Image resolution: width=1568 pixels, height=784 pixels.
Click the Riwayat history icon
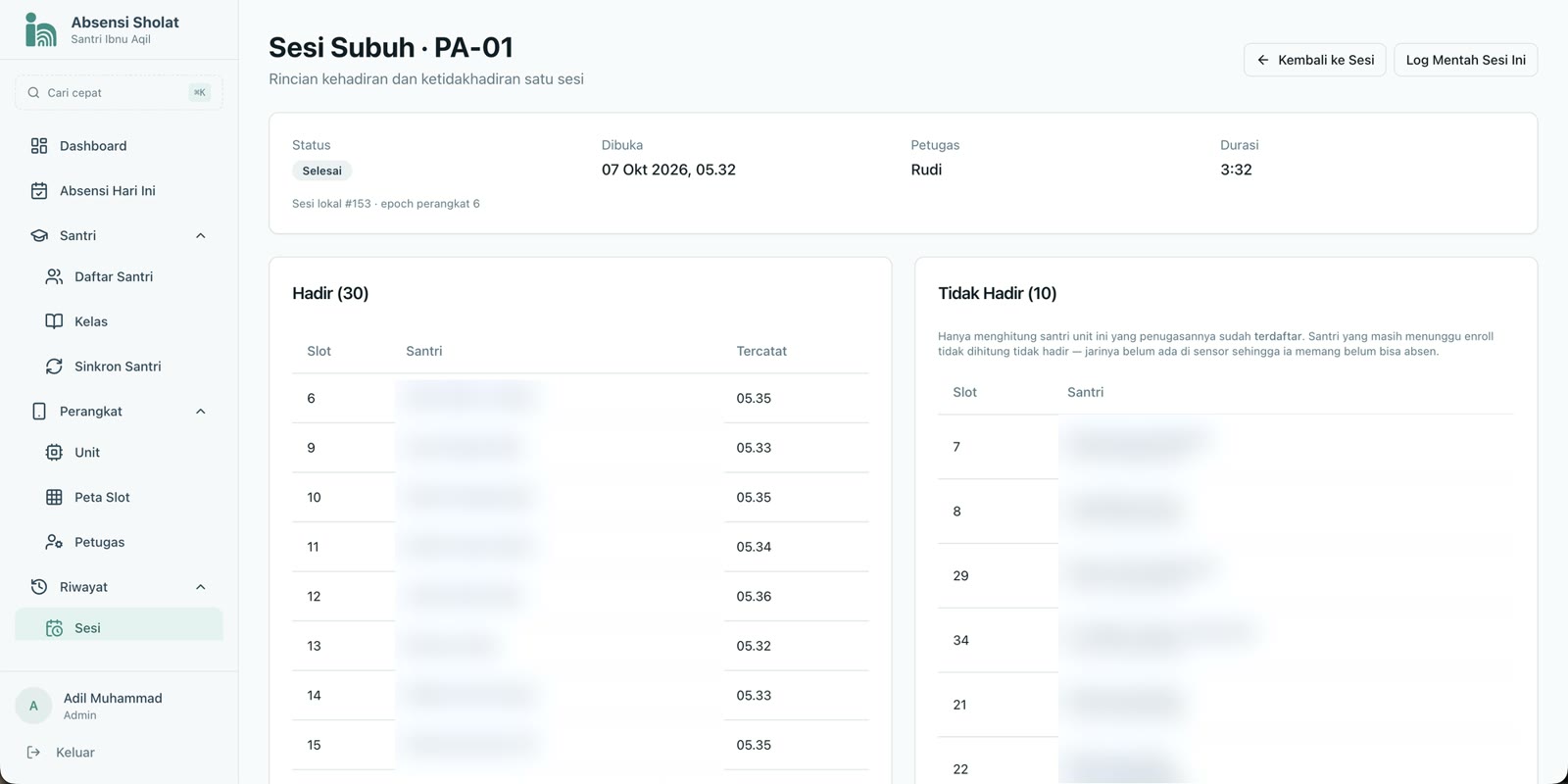[39, 587]
